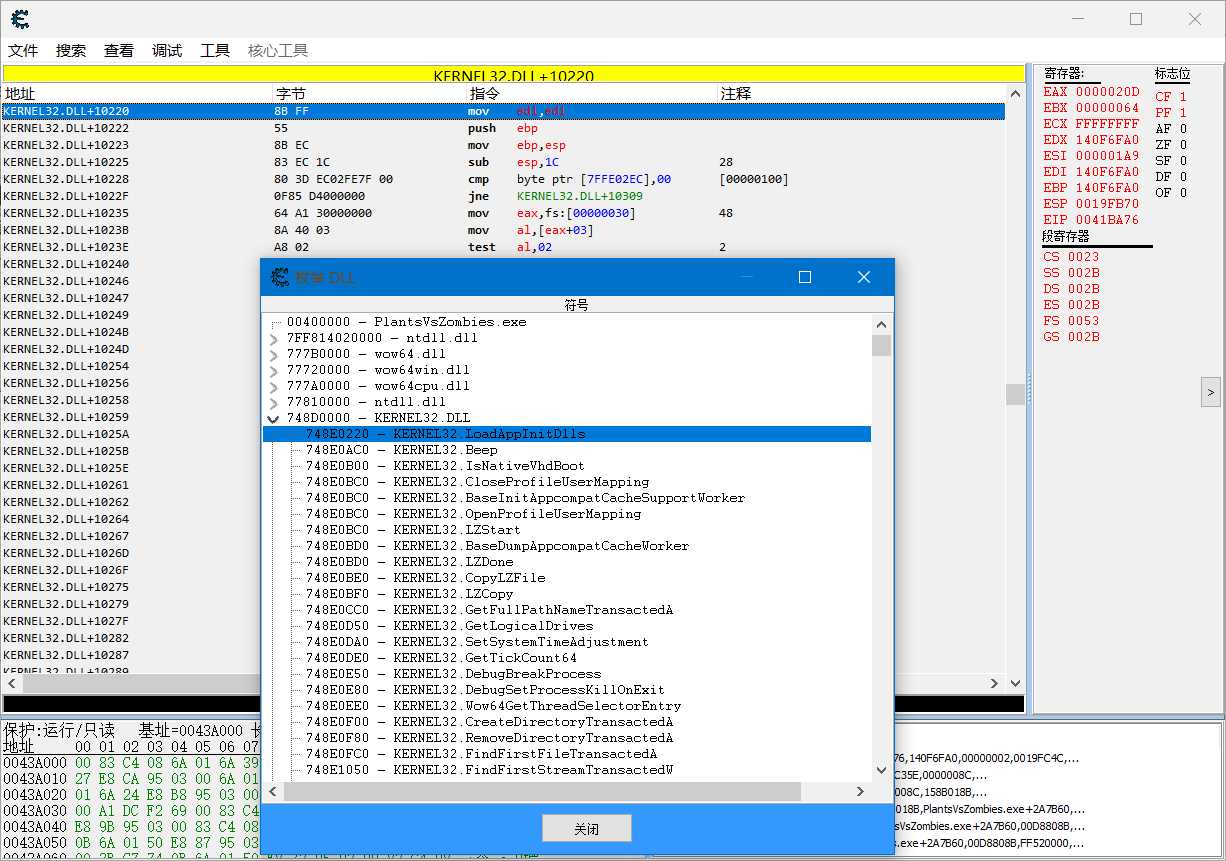Click the Cheat Engine icon in DLL dialog title
Viewport: 1226px width, 861px height.
(279, 277)
